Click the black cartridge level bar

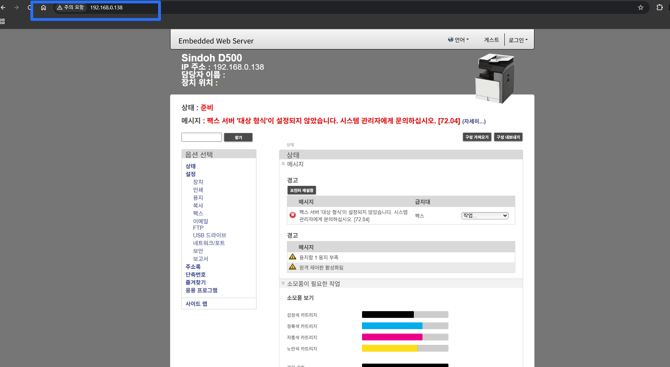click(405, 315)
